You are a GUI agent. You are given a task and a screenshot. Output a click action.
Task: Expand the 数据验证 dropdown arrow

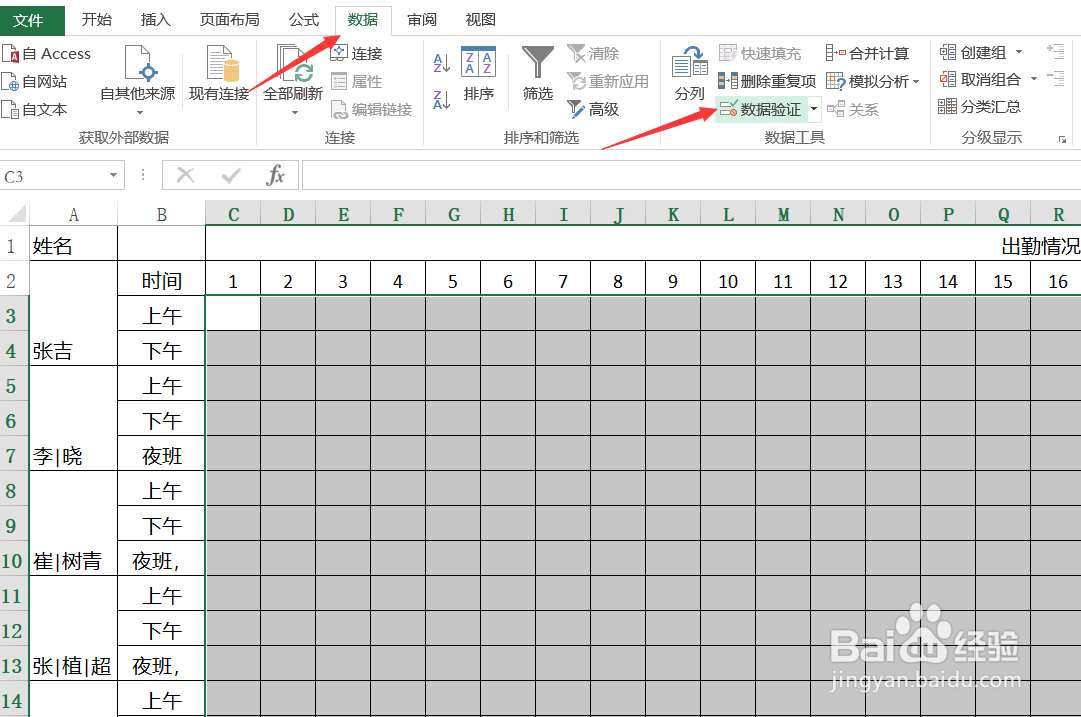point(813,109)
